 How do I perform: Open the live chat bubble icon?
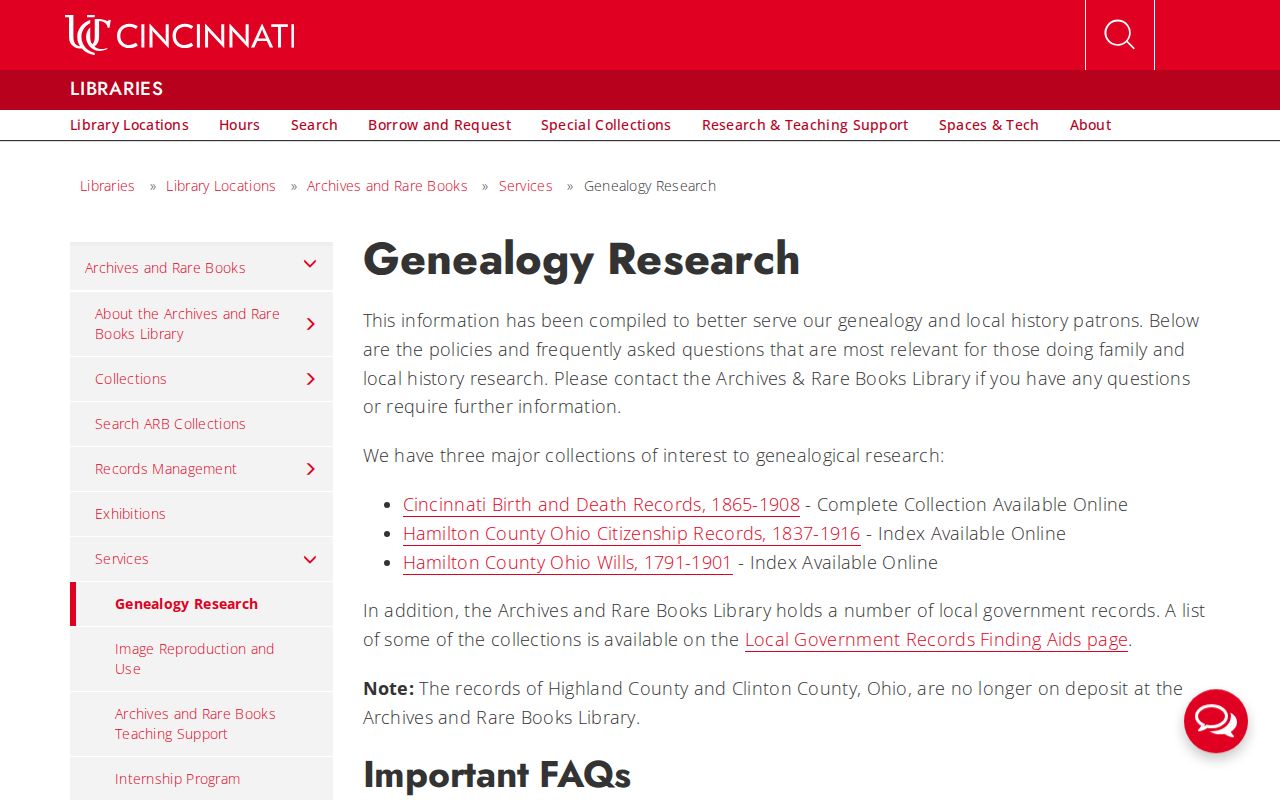[x=1216, y=721]
